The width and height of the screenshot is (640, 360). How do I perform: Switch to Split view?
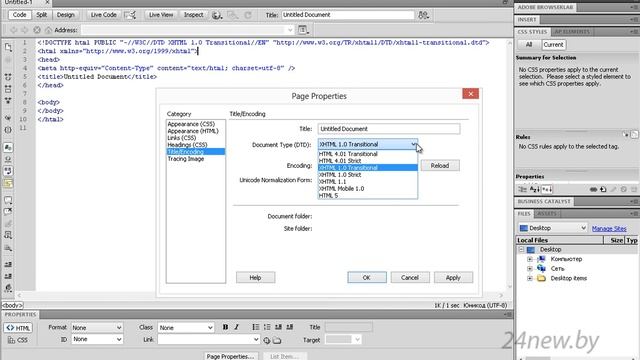[x=42, y=15]
